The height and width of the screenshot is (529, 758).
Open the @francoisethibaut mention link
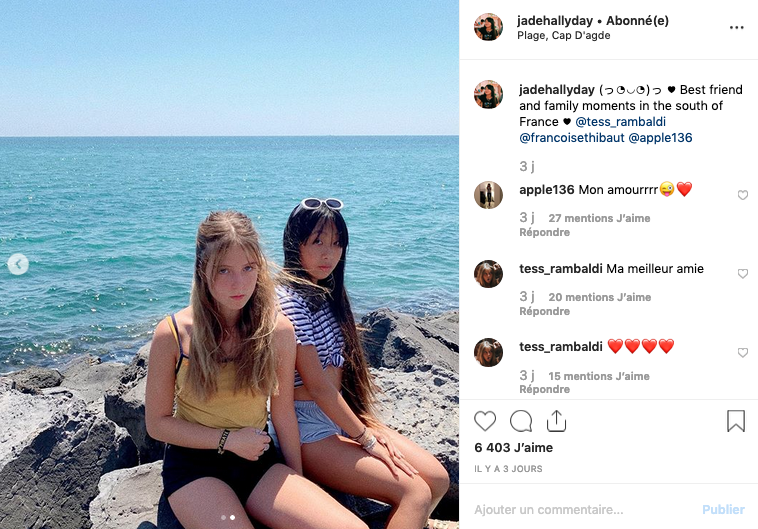[x=572, y=138]
